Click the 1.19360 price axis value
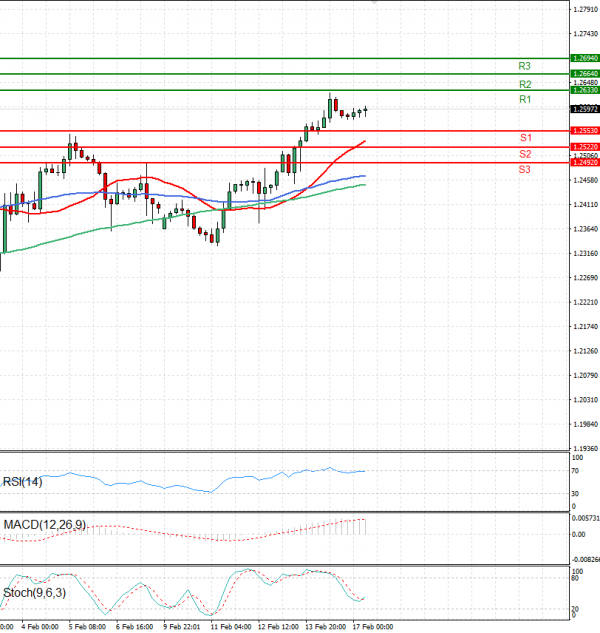Image resolution: width=600 pixels, height=633 pixels. (x=585, y=449)
